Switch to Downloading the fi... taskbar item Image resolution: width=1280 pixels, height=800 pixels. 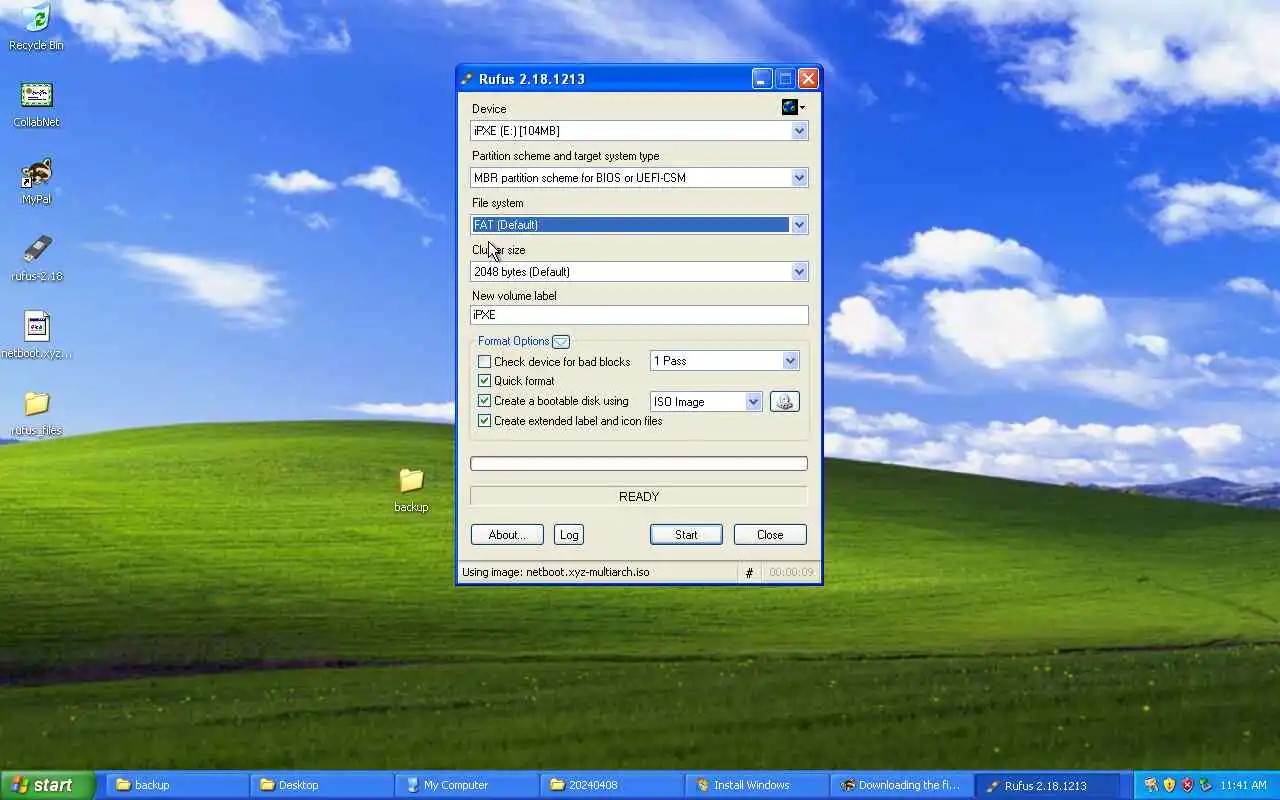coord(902,785)
